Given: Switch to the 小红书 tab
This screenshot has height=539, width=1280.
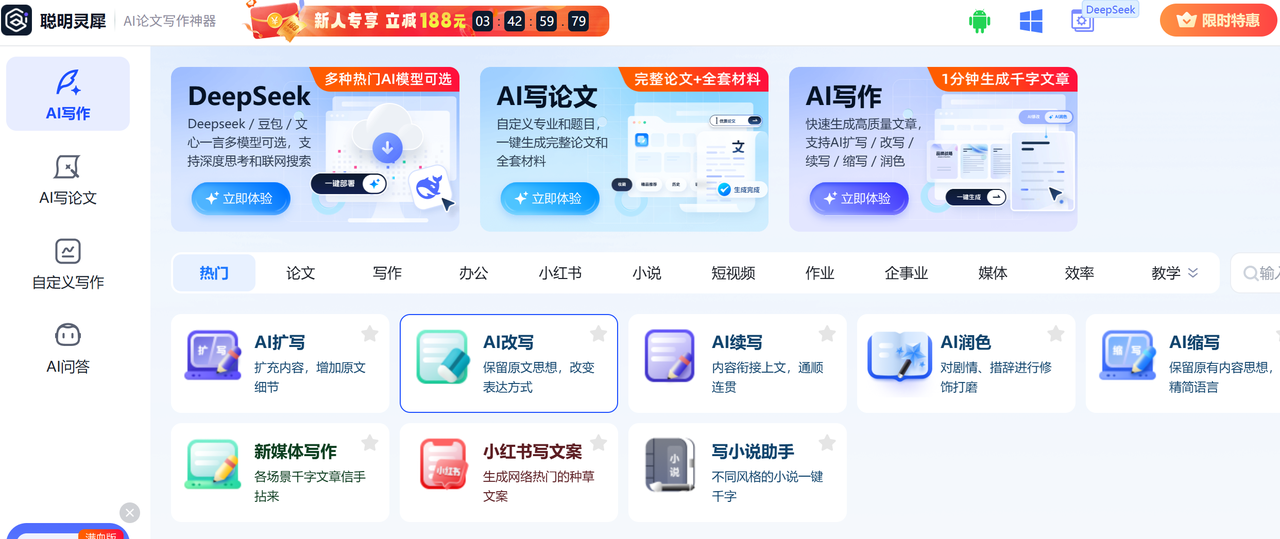Looking at the screenshot, I should 560,273.
